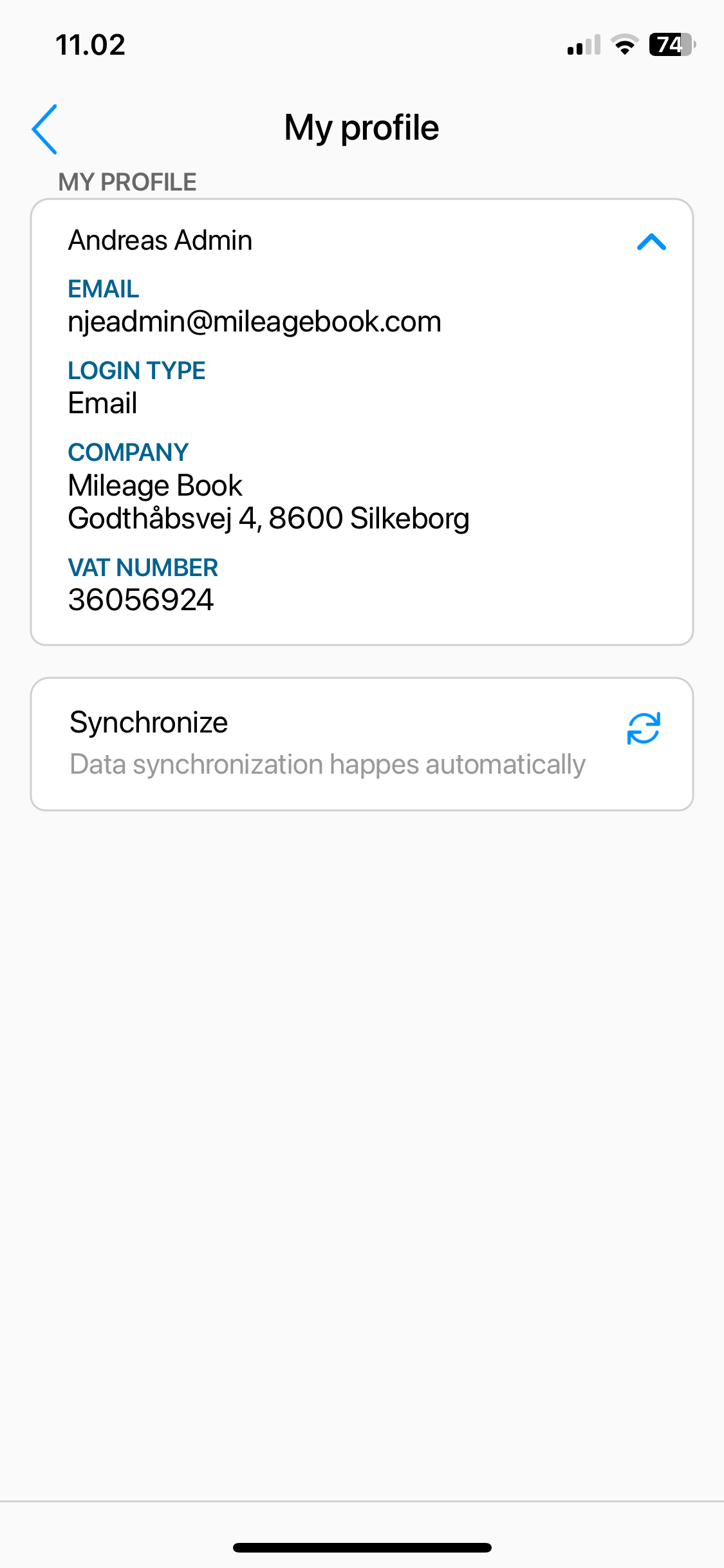The image size is (724, 1568).
Task: Tap the cellular signal bars icon
Action: [584, 45]
